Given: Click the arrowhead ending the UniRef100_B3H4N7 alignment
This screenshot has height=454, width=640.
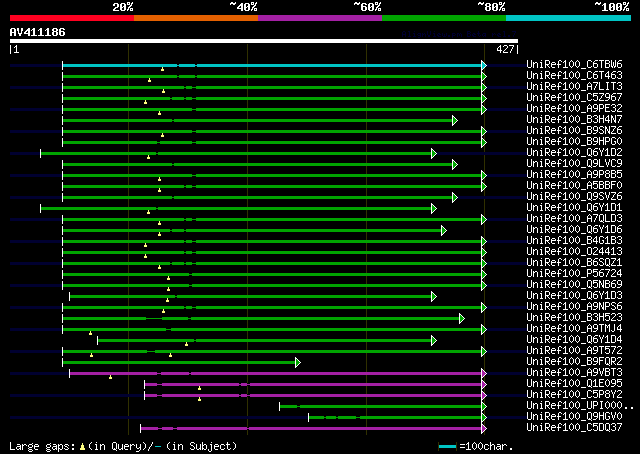Looking at the screenshot, I should point(455,120).
